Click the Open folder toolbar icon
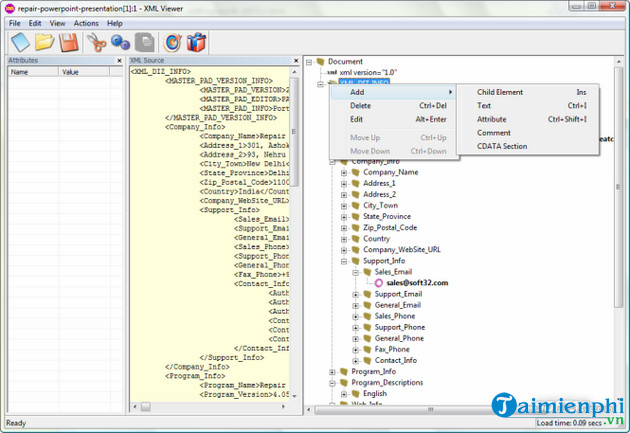Image resolution: width=630 pixels, height=433 pixels. [x=44, y=42]
